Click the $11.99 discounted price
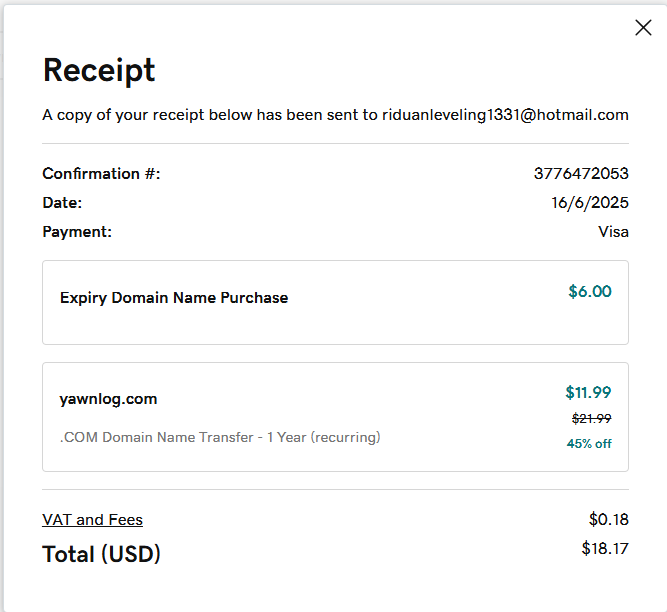This screenshot has width=667, height=612. pyautogui.click(x=588, y=392)
